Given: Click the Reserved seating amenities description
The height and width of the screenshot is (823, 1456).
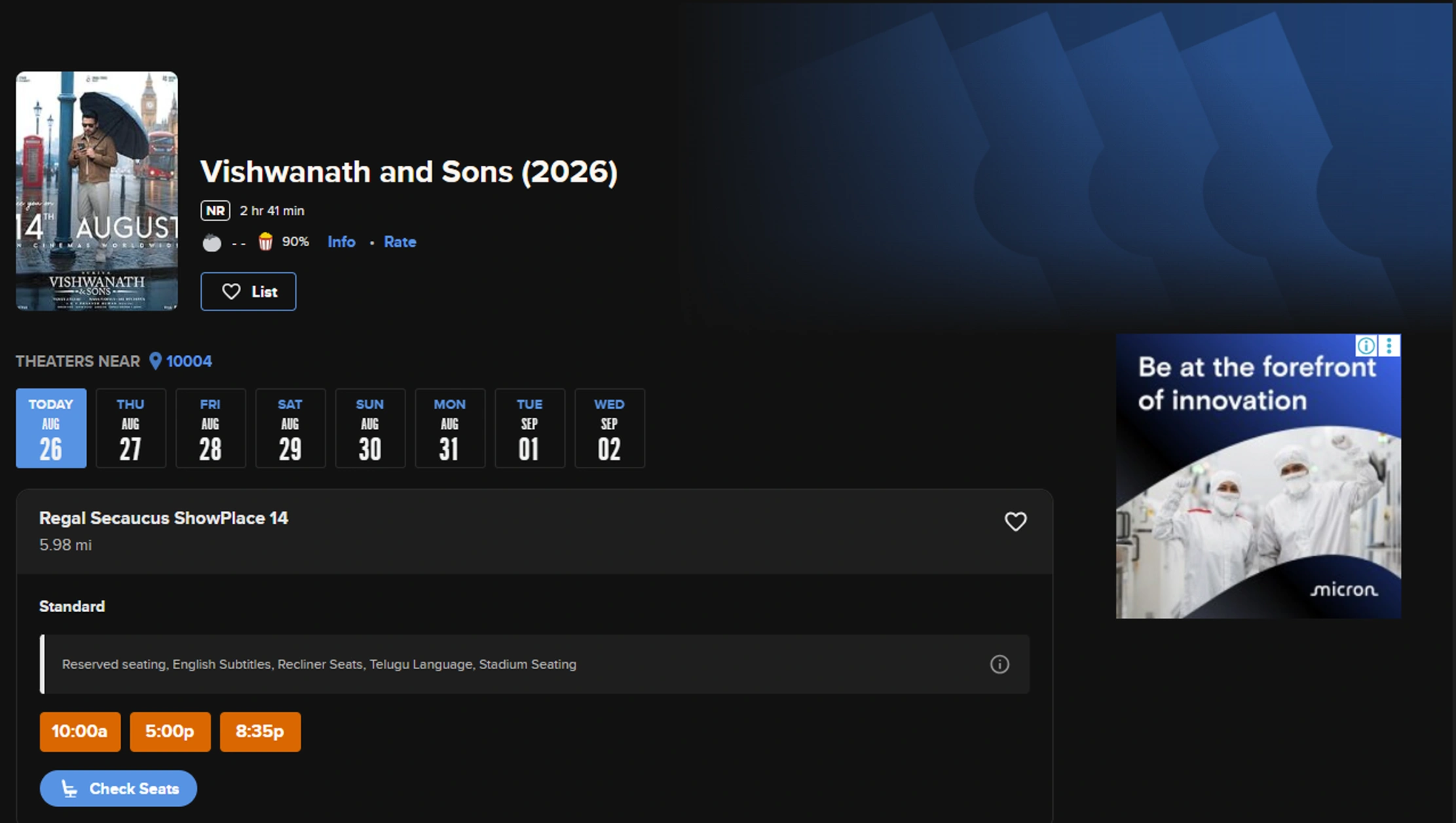Looking at the screenshot, I should pos(319,664).
